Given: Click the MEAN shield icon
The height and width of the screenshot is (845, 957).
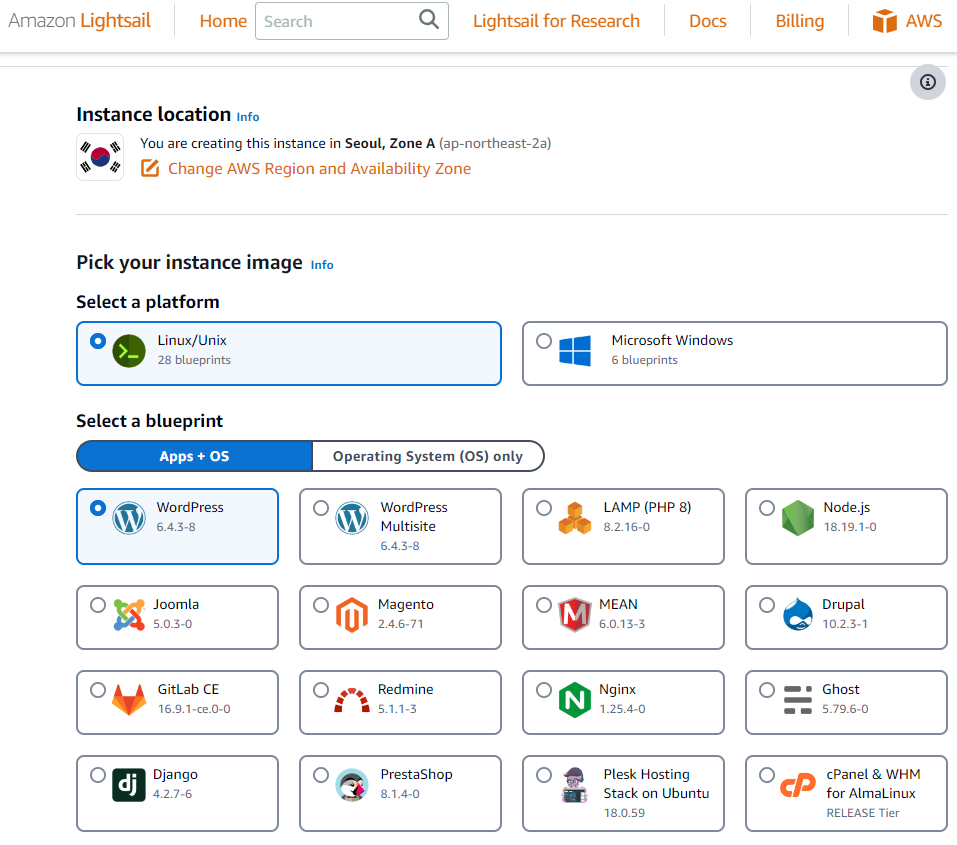Looking at the screenshot, I should [x=575, y=615].
